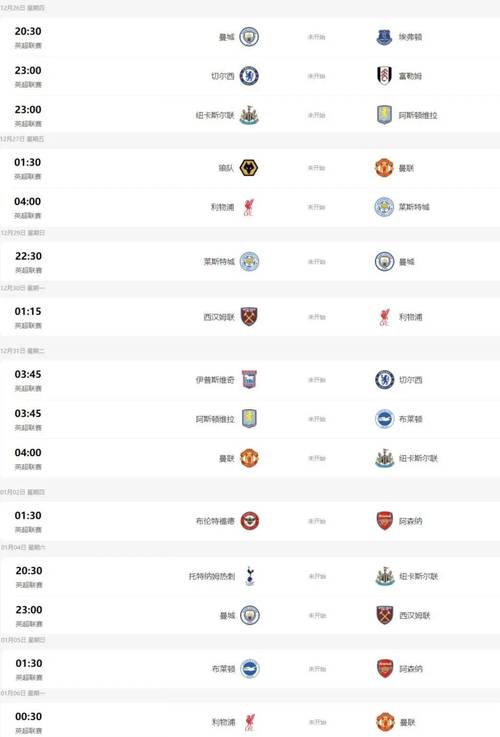Viewport: 500px width, 737px height.
Task: Click team name 纽卡斯尔联 in the 20:30 Tottenham match
Action: click(x=418, y=576)
